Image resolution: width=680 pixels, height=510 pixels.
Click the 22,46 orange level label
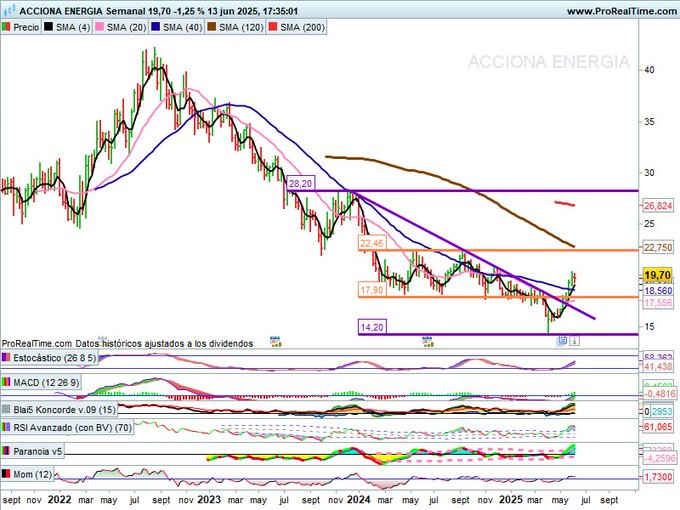click(x=372, y=243)
